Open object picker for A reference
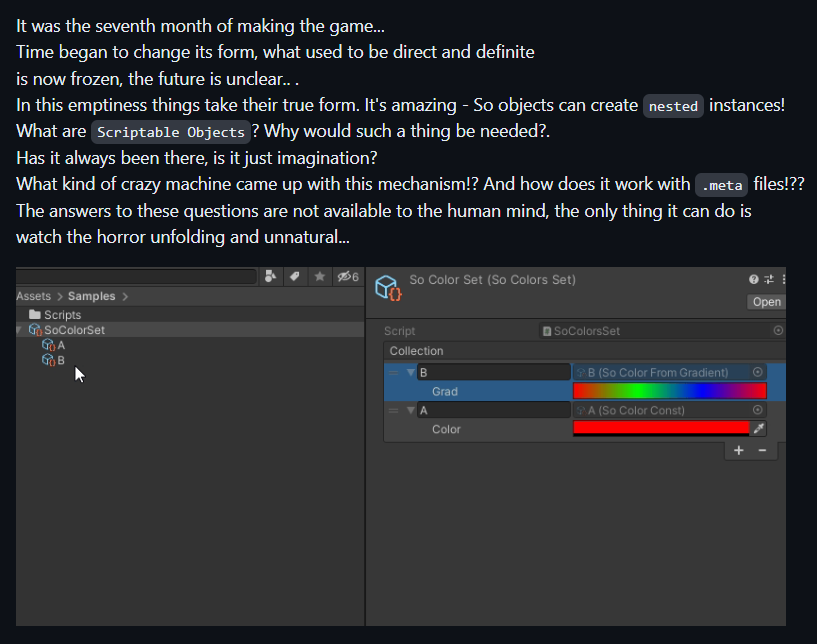 pos(758,410)
